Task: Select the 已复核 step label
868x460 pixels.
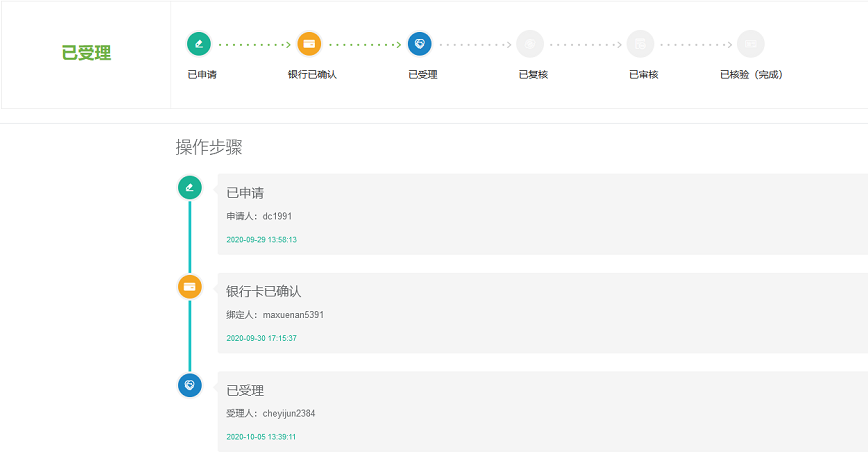Action: point(533,75)
